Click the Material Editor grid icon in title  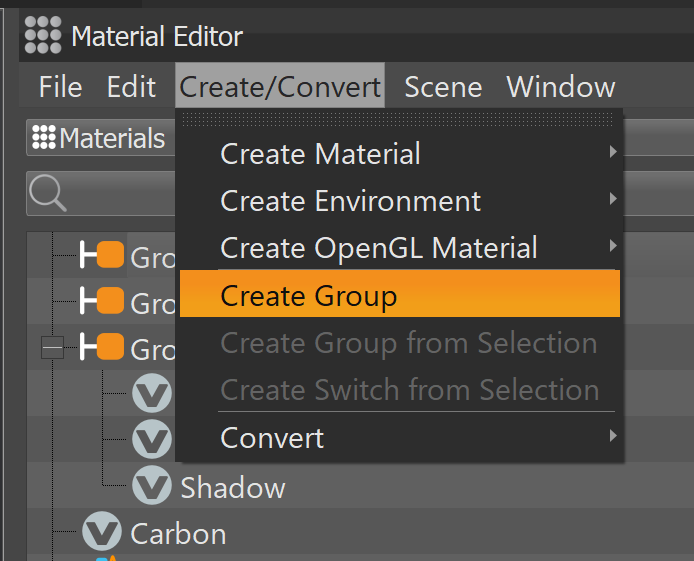43,36
